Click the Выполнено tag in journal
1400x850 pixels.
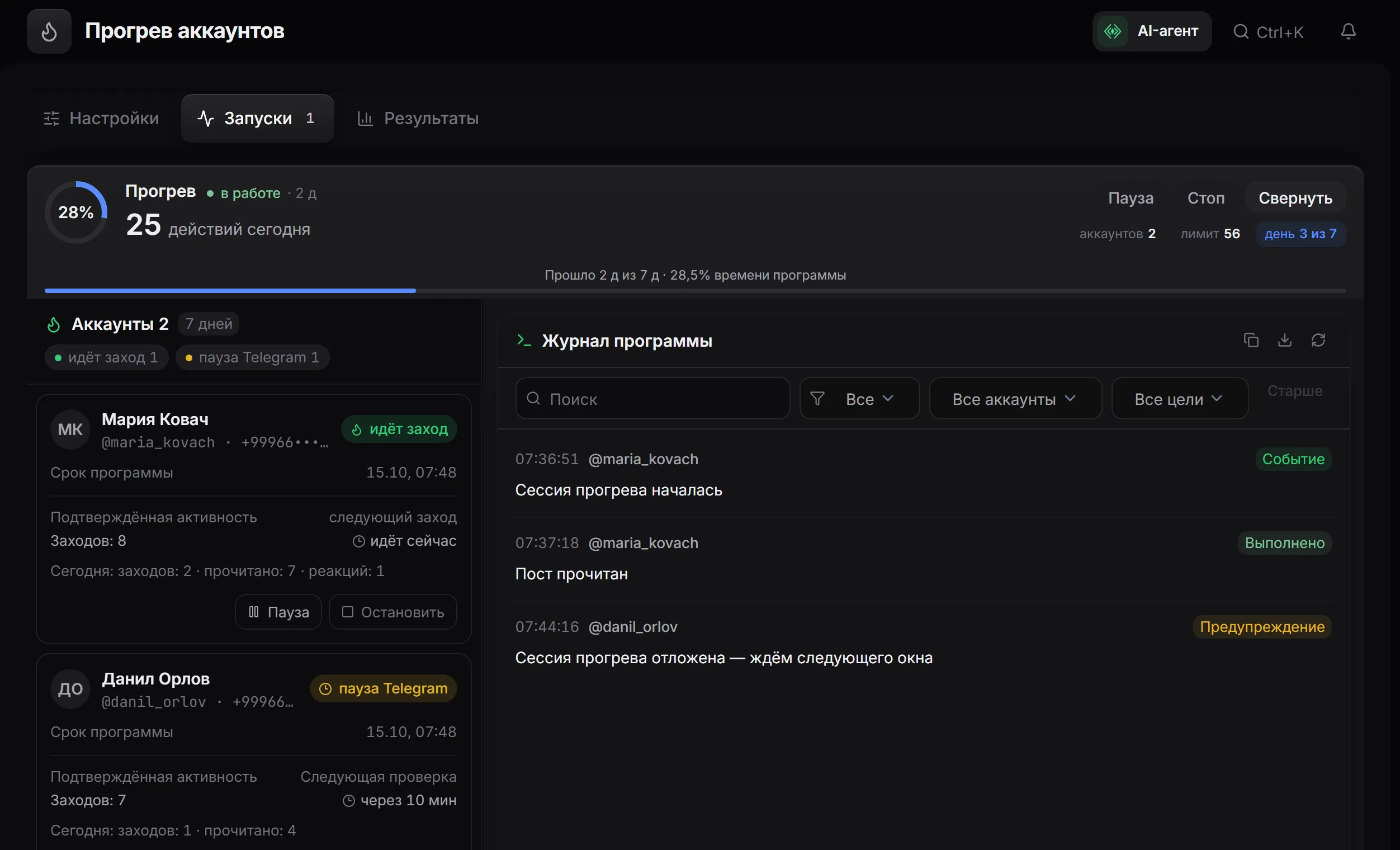1284,543
